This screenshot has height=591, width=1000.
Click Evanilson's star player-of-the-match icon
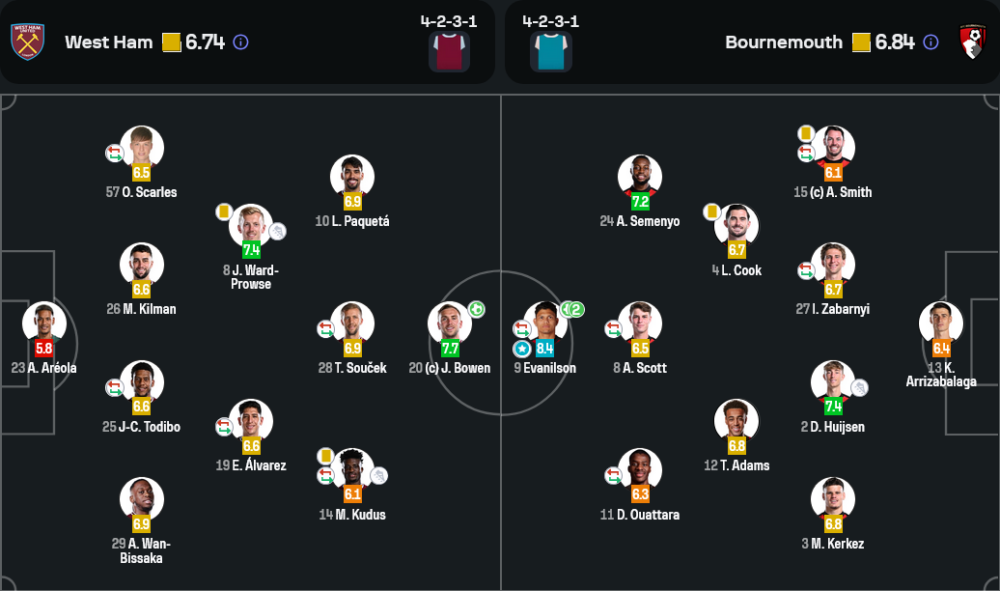pyautogui.click(x=522, y=349)
